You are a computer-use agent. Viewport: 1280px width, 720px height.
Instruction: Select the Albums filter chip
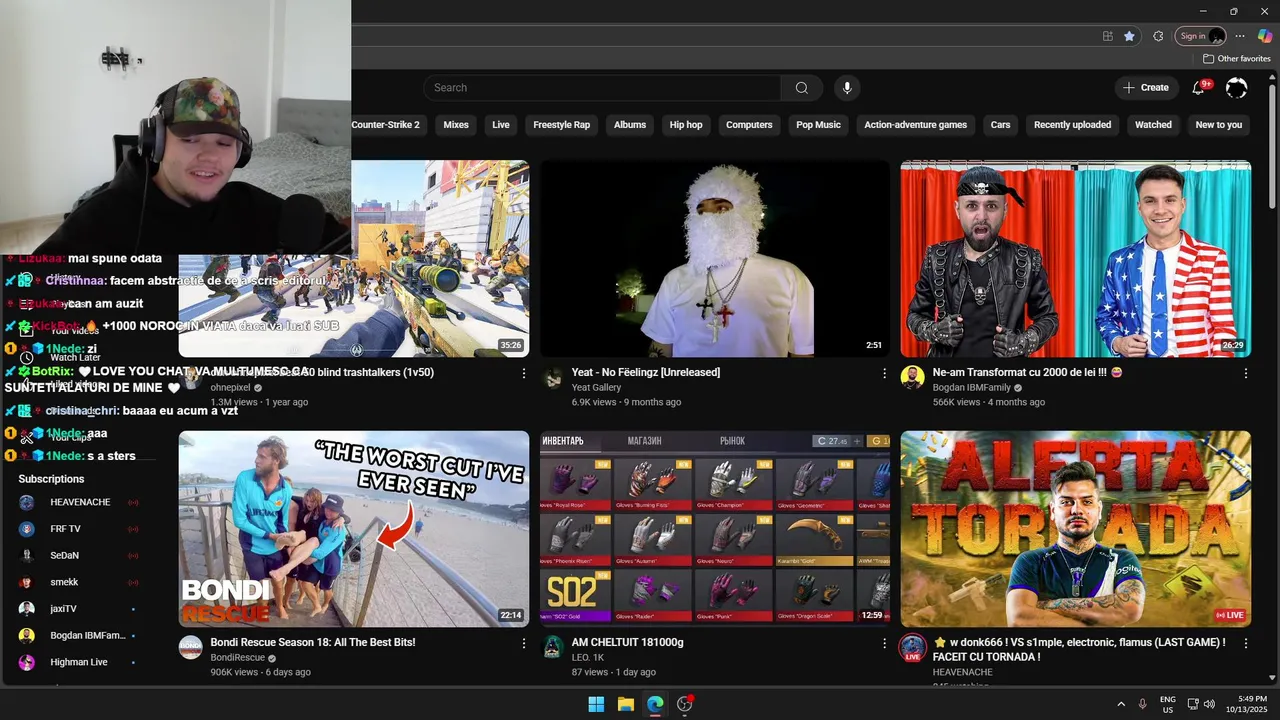pyautogui.click(x=630, y=125)
